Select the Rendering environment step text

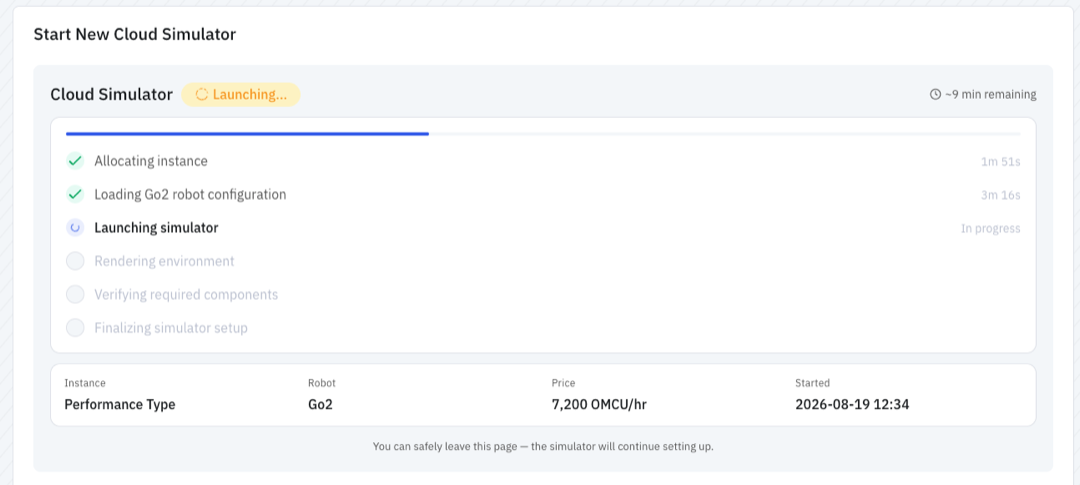click(x=165, y=261)
